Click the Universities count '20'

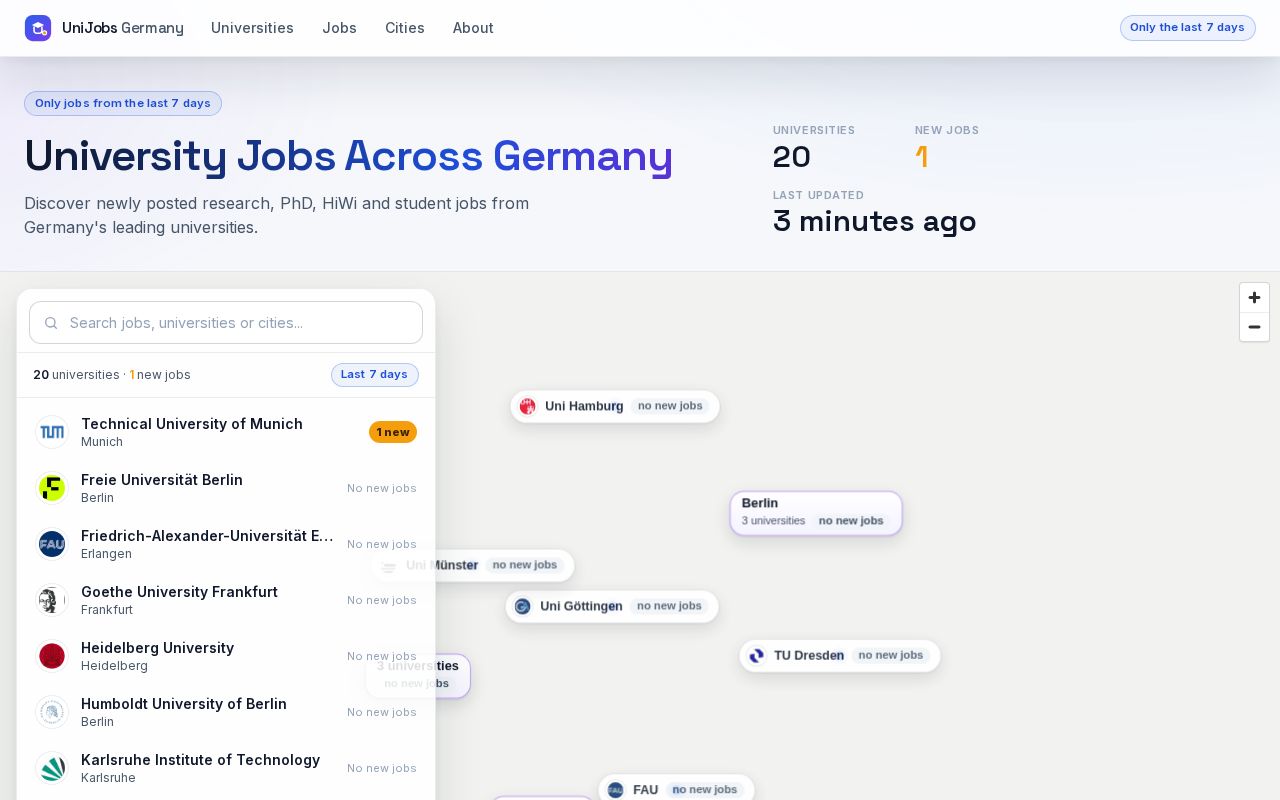pos(792,157)
